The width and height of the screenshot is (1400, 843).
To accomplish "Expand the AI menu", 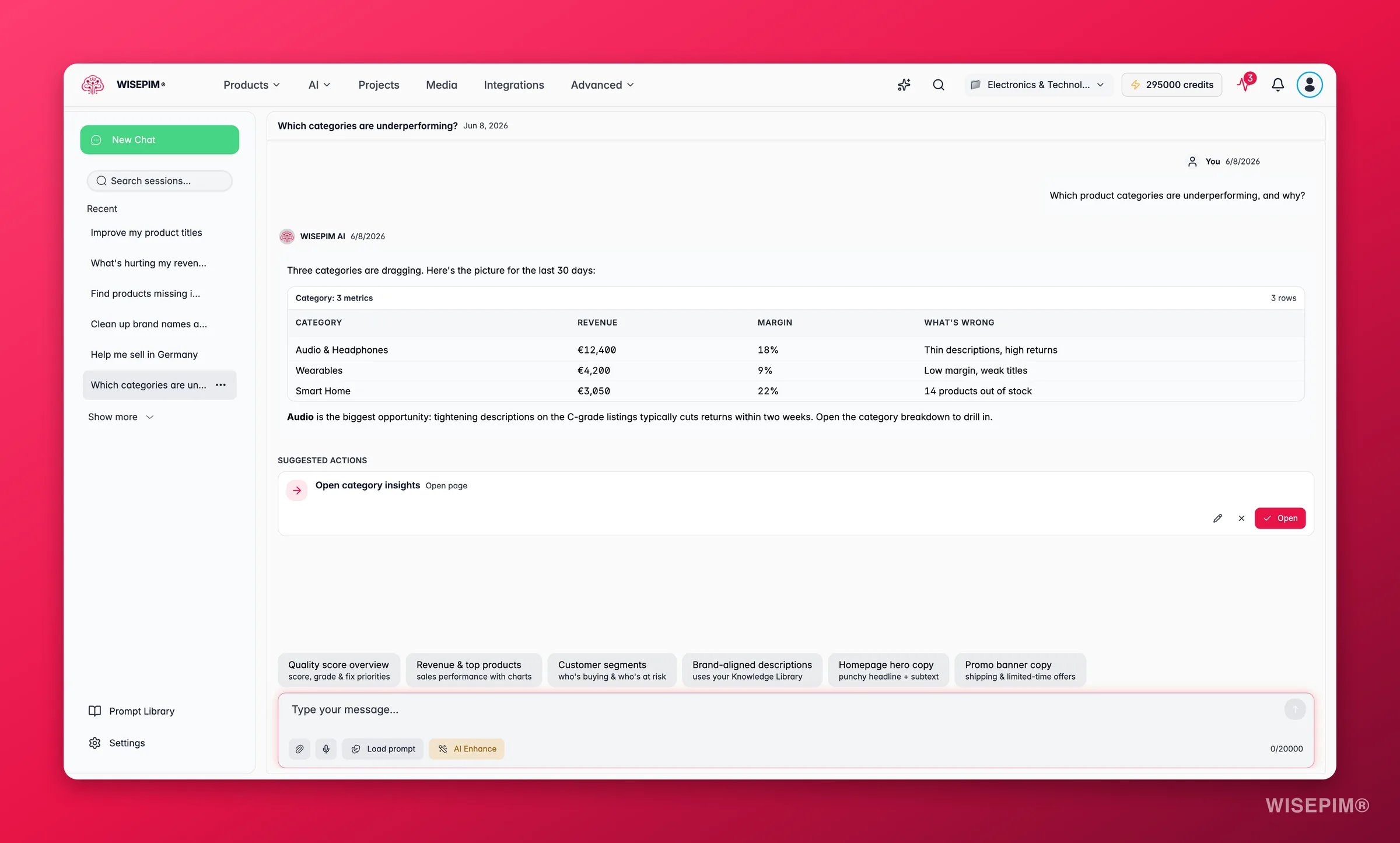I will pos(319,85).
